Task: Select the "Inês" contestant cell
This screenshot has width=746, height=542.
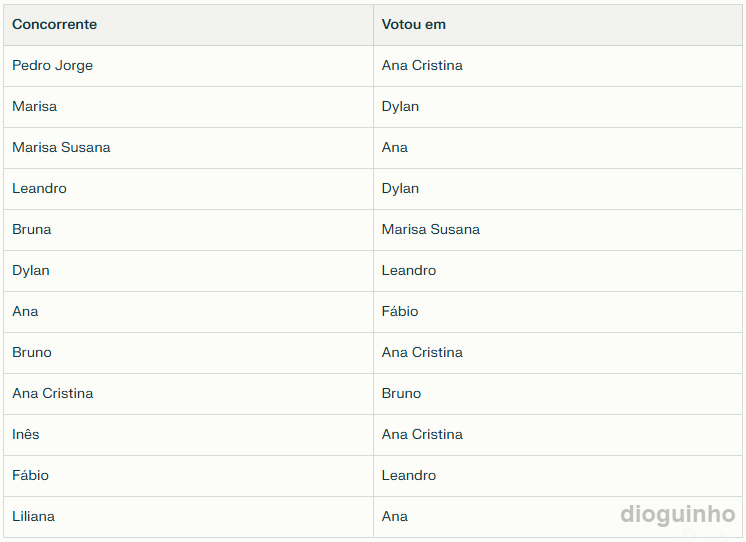Action: click(x=26, y=434)
